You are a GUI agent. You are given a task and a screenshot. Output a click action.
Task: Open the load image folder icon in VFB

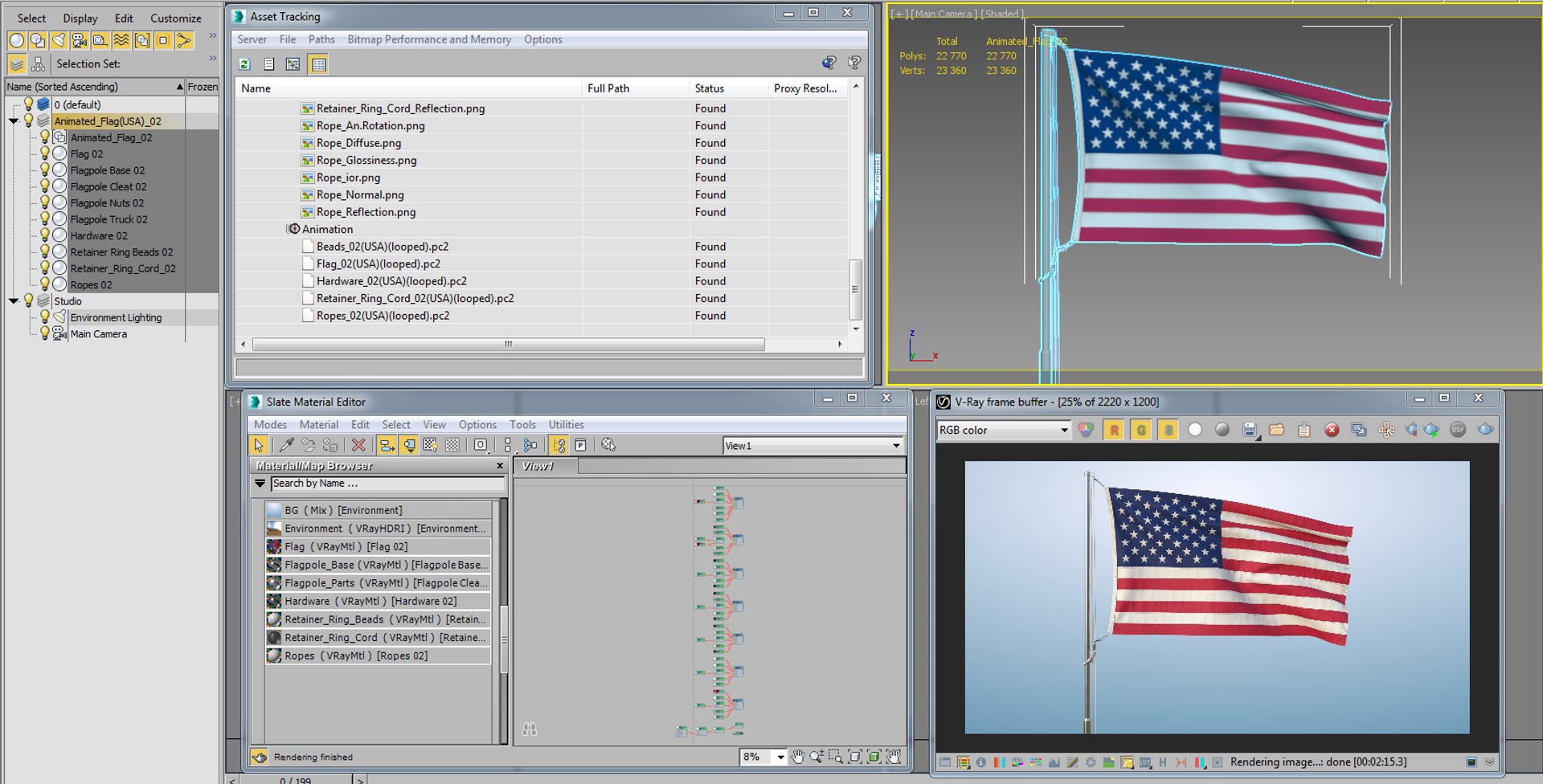pyautogui.click(x=1276, y=430)
